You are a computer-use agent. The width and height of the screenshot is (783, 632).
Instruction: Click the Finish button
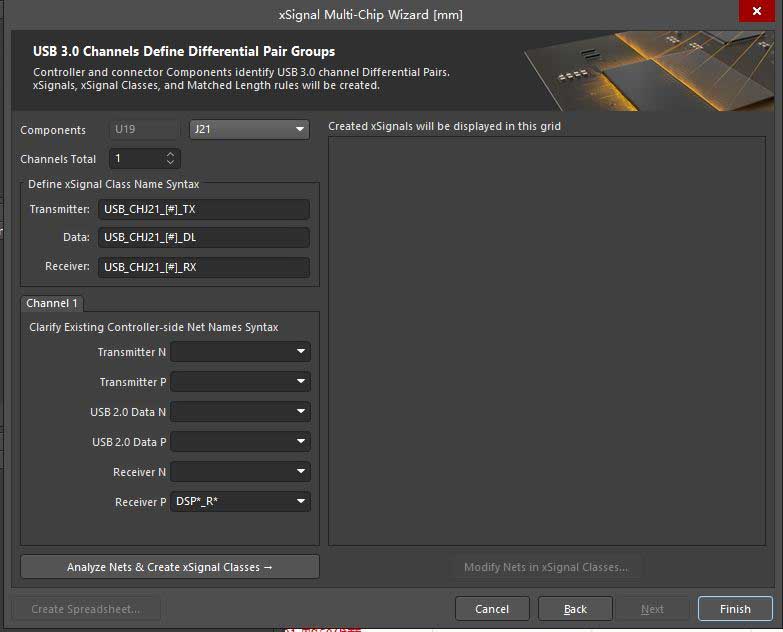pos(735,609)
